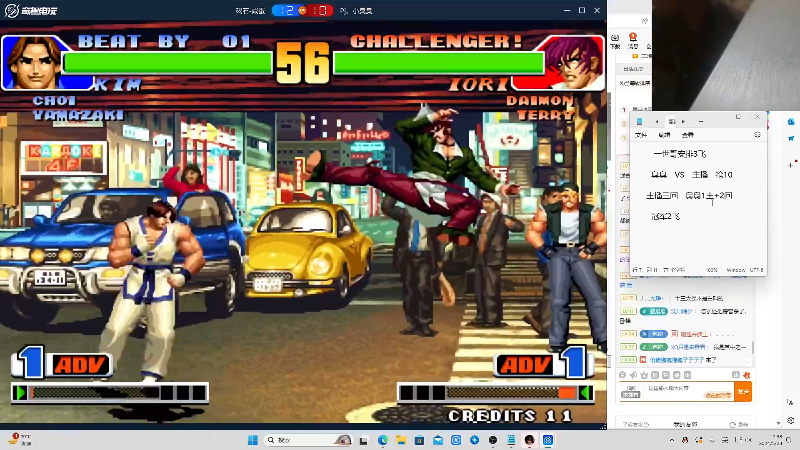The width and height of the screenshot is (800, 450).
Task: Select the current Notepad document tab
Action: click(x=672, y=121)
